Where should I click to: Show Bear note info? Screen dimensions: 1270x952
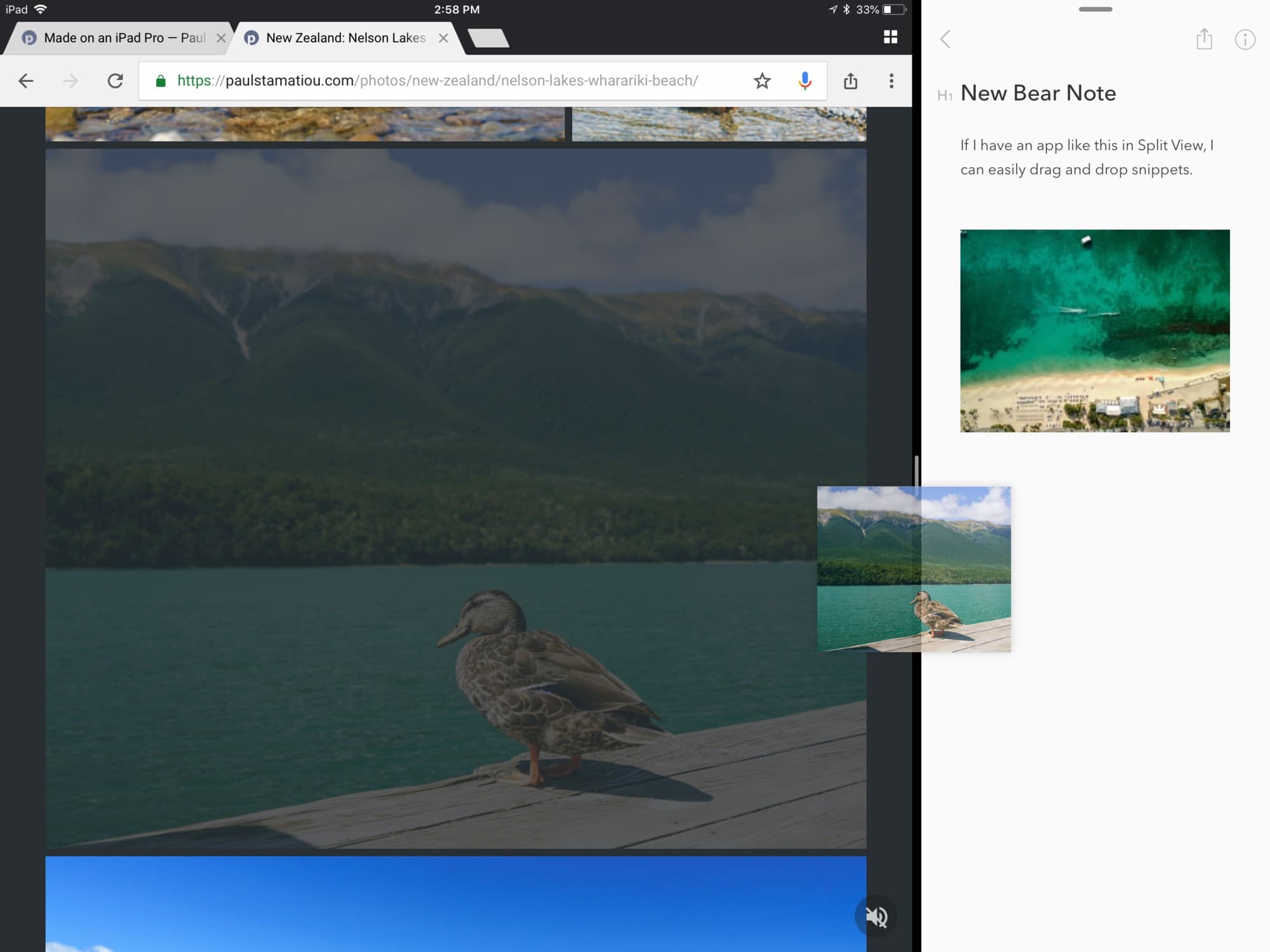1245,39
